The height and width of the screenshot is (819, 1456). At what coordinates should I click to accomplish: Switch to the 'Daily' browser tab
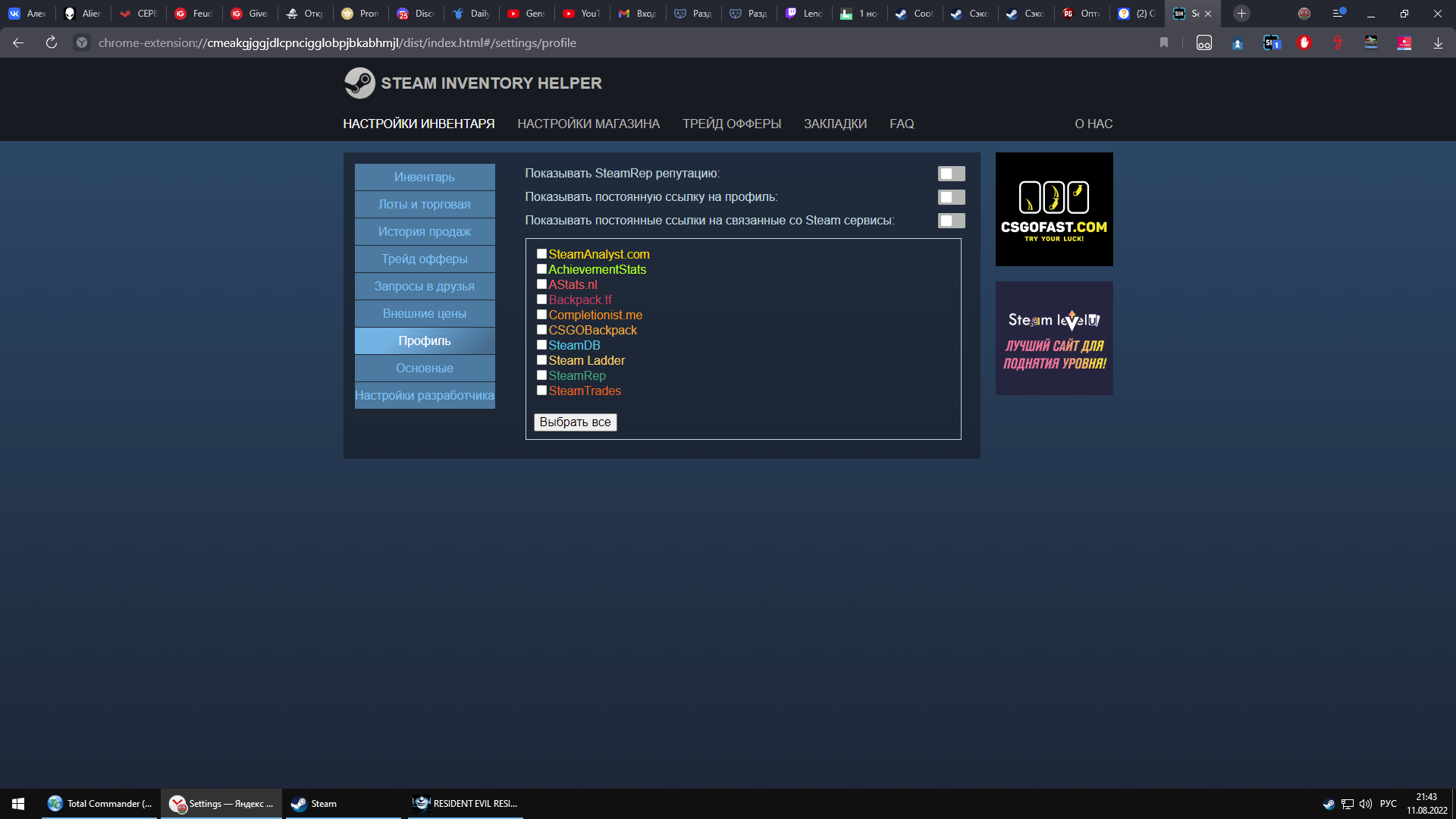[x=472, y=14]
